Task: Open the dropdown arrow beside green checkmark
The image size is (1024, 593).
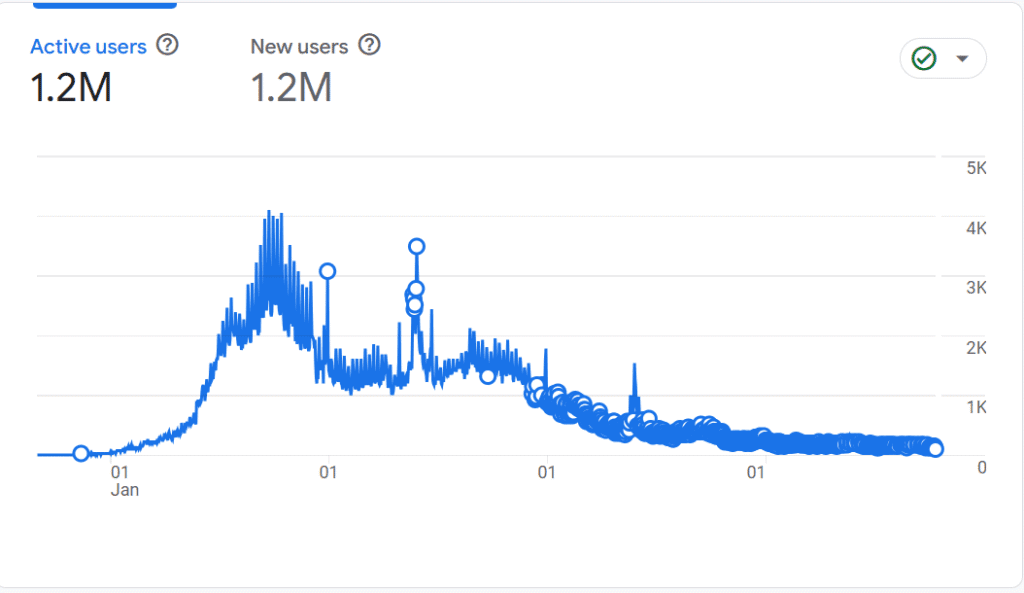Action: [x=962, y=59]
